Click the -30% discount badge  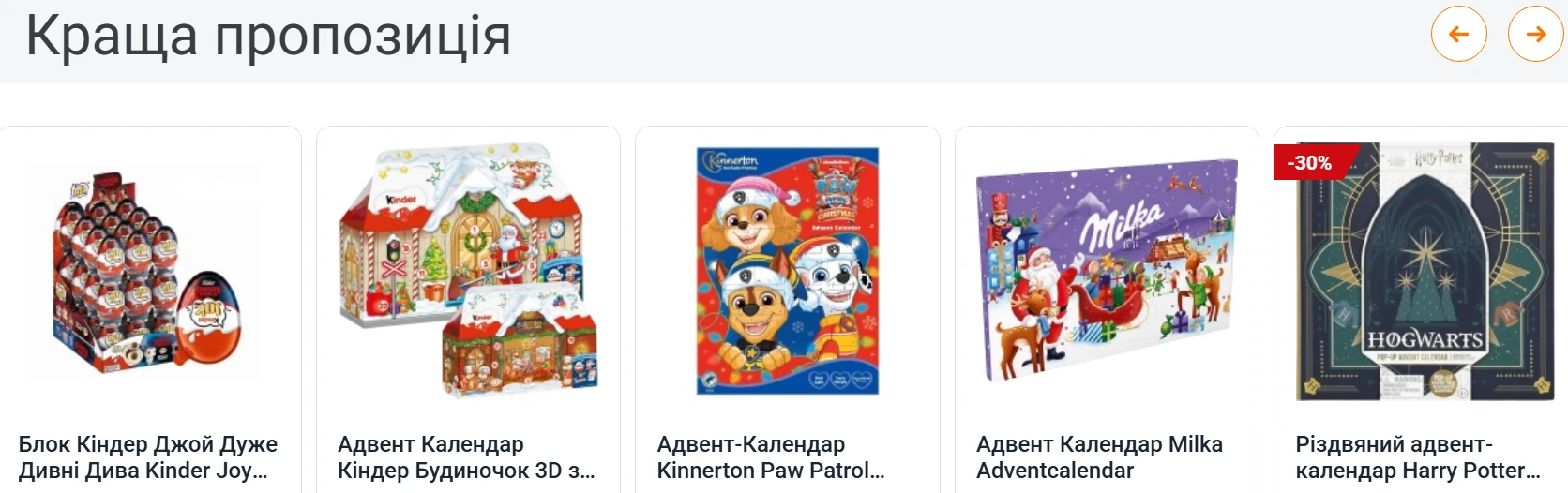tap(1310, 162)
